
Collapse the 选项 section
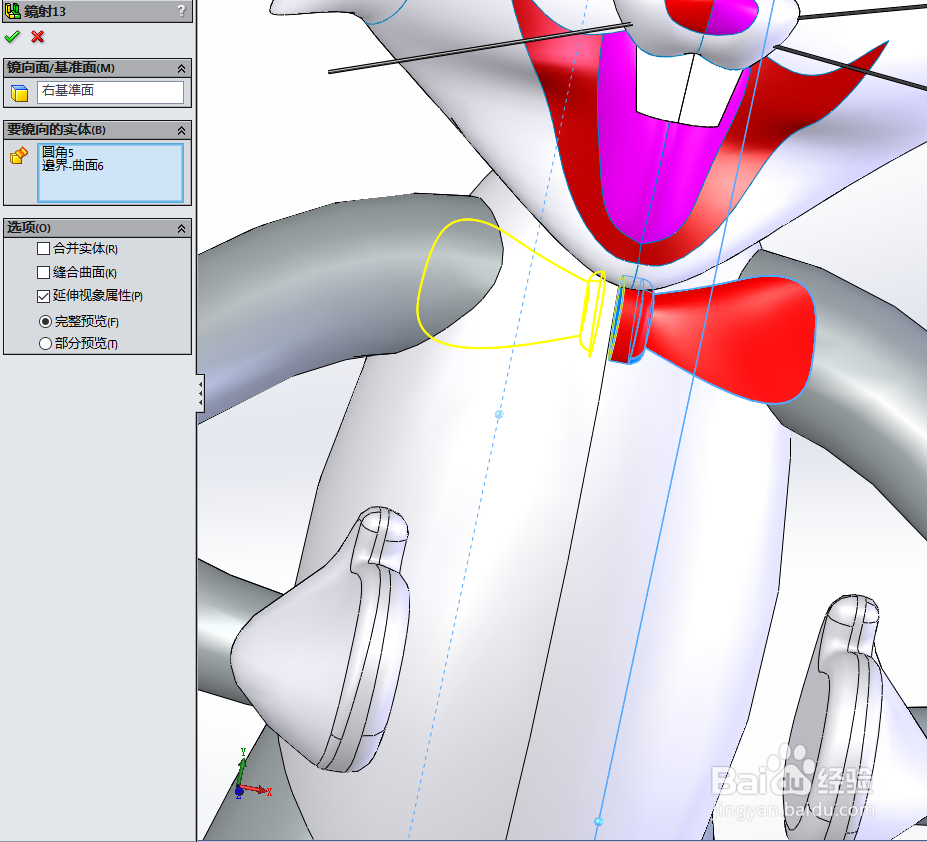[181, 228]
